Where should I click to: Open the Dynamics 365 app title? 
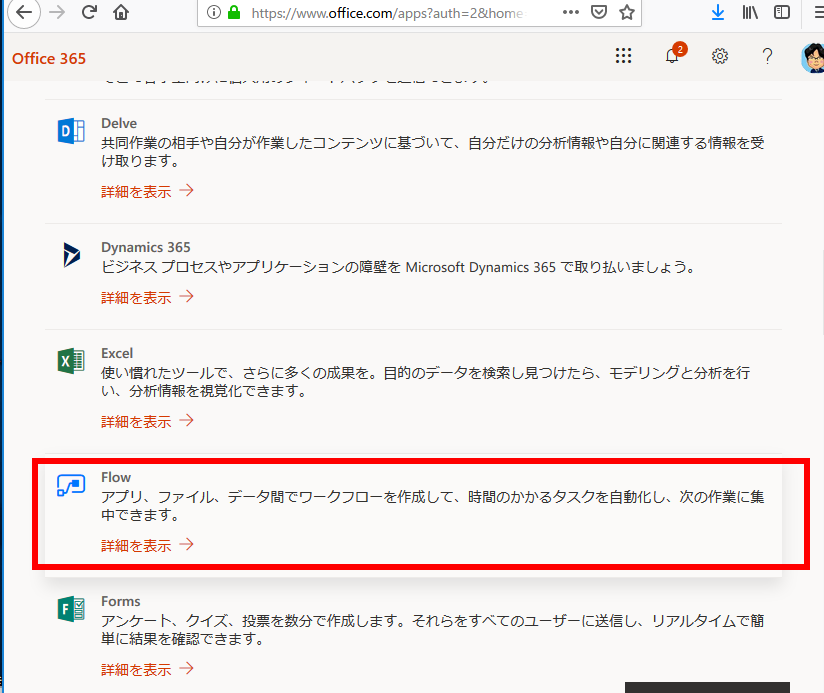[146, 247]
